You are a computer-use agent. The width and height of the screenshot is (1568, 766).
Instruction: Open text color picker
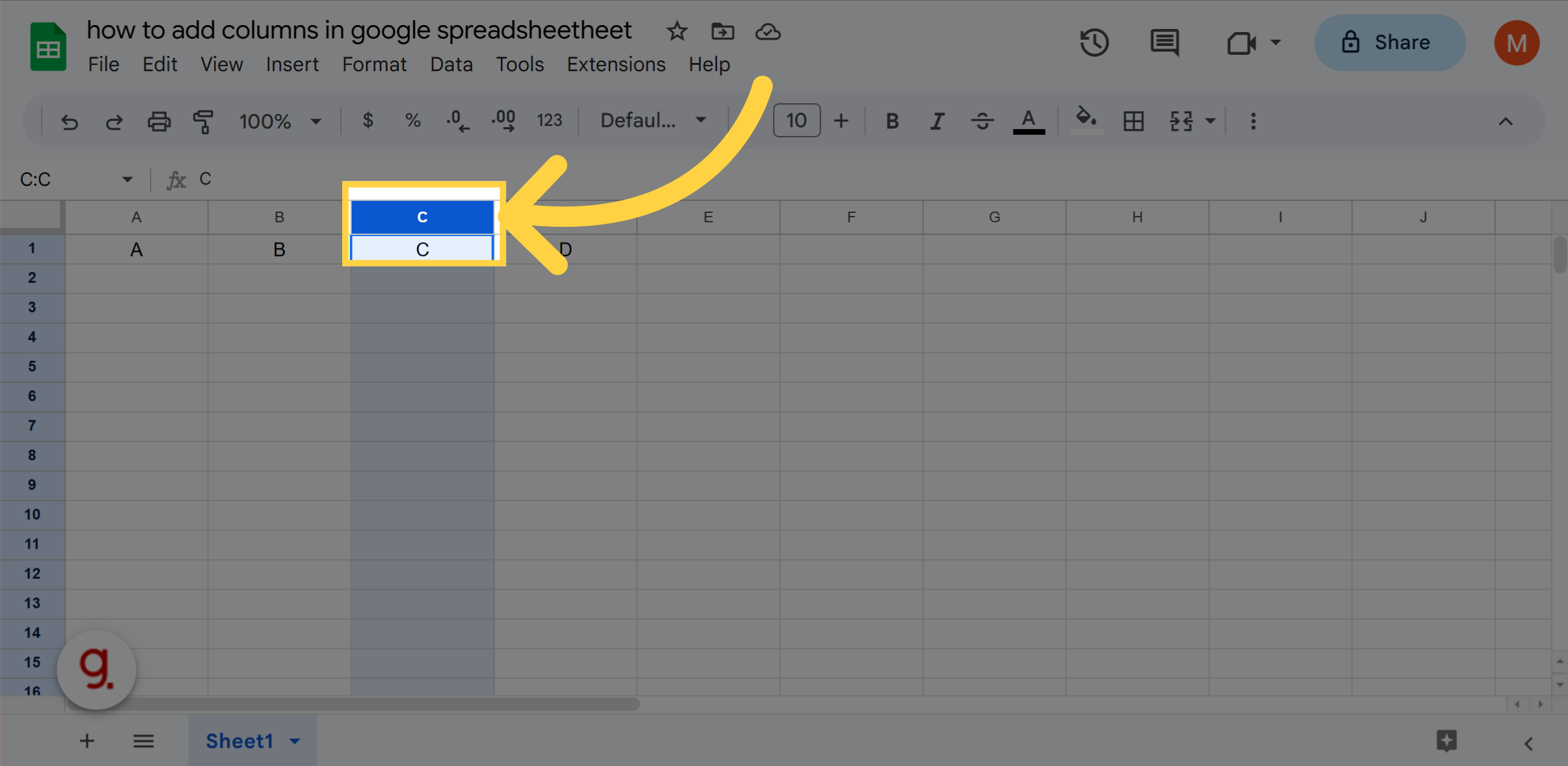coord(1028,120)
